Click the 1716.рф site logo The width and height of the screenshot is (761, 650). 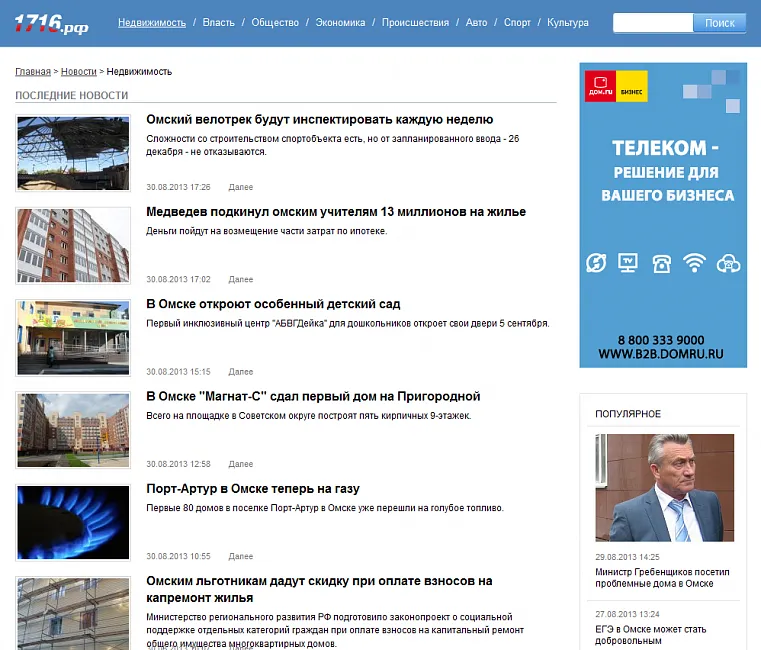[51, 24]
